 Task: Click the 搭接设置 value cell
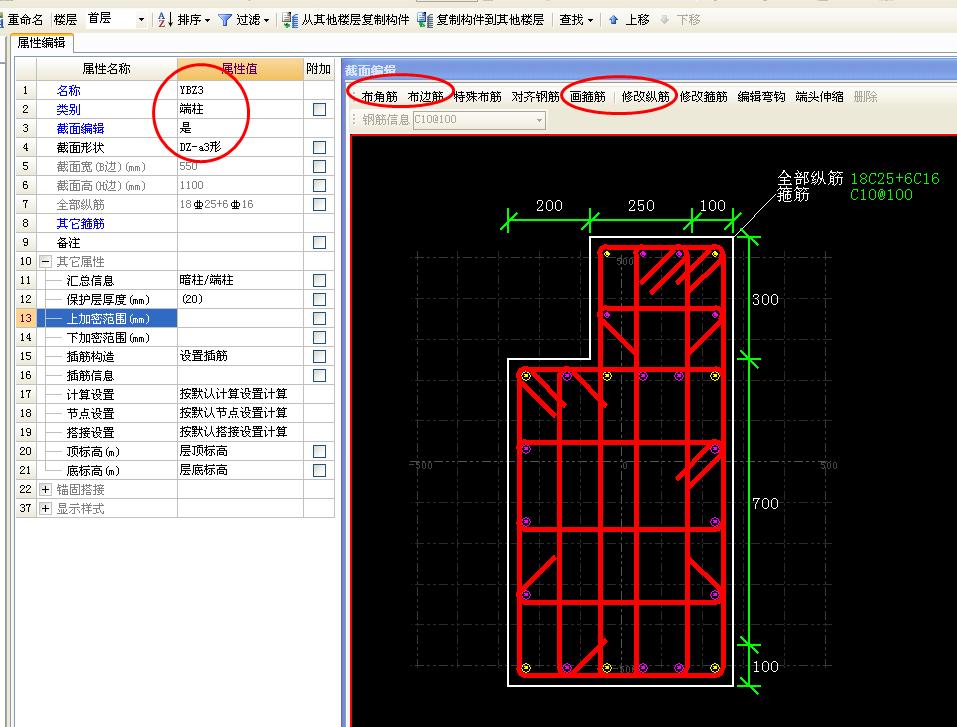(240, 432)
